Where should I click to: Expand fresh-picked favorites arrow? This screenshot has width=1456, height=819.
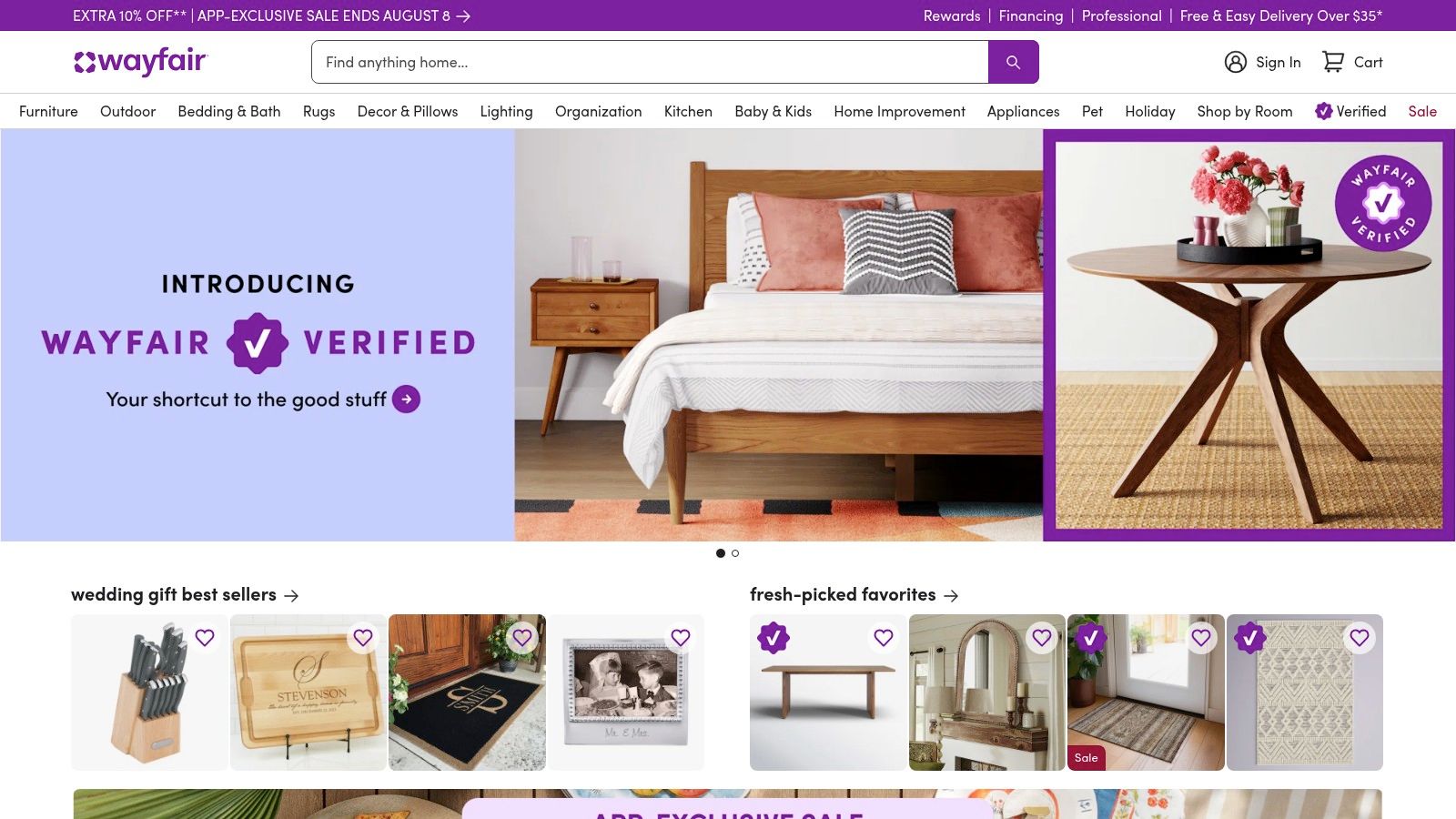pos(951,595)
